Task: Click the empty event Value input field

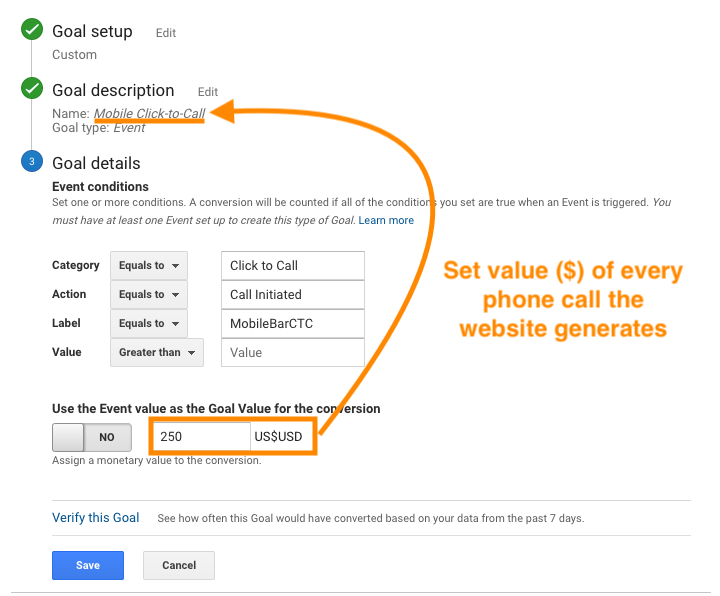Action: [x=292, y=352]
